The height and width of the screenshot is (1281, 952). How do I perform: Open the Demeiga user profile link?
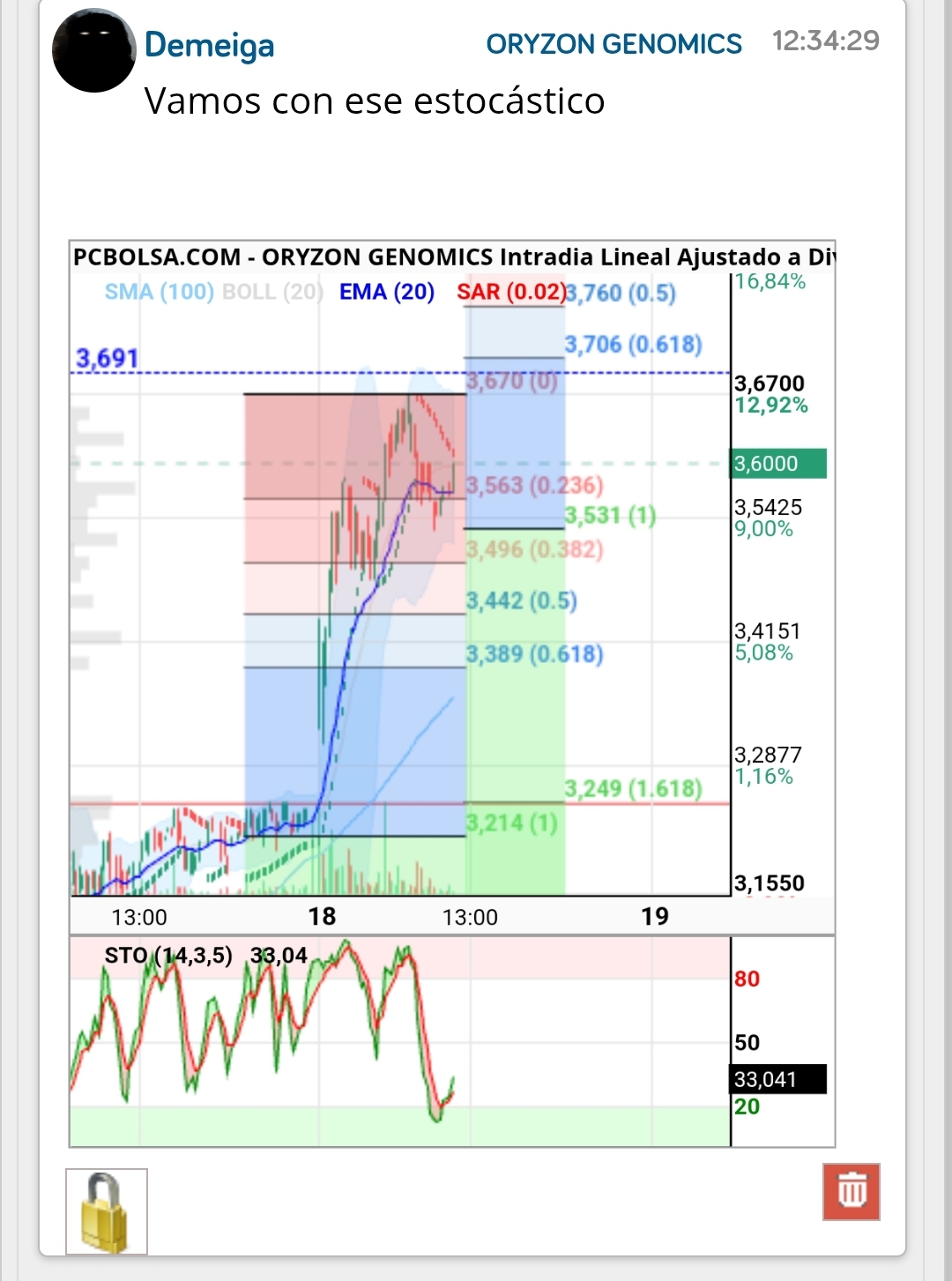pos(209,45)
